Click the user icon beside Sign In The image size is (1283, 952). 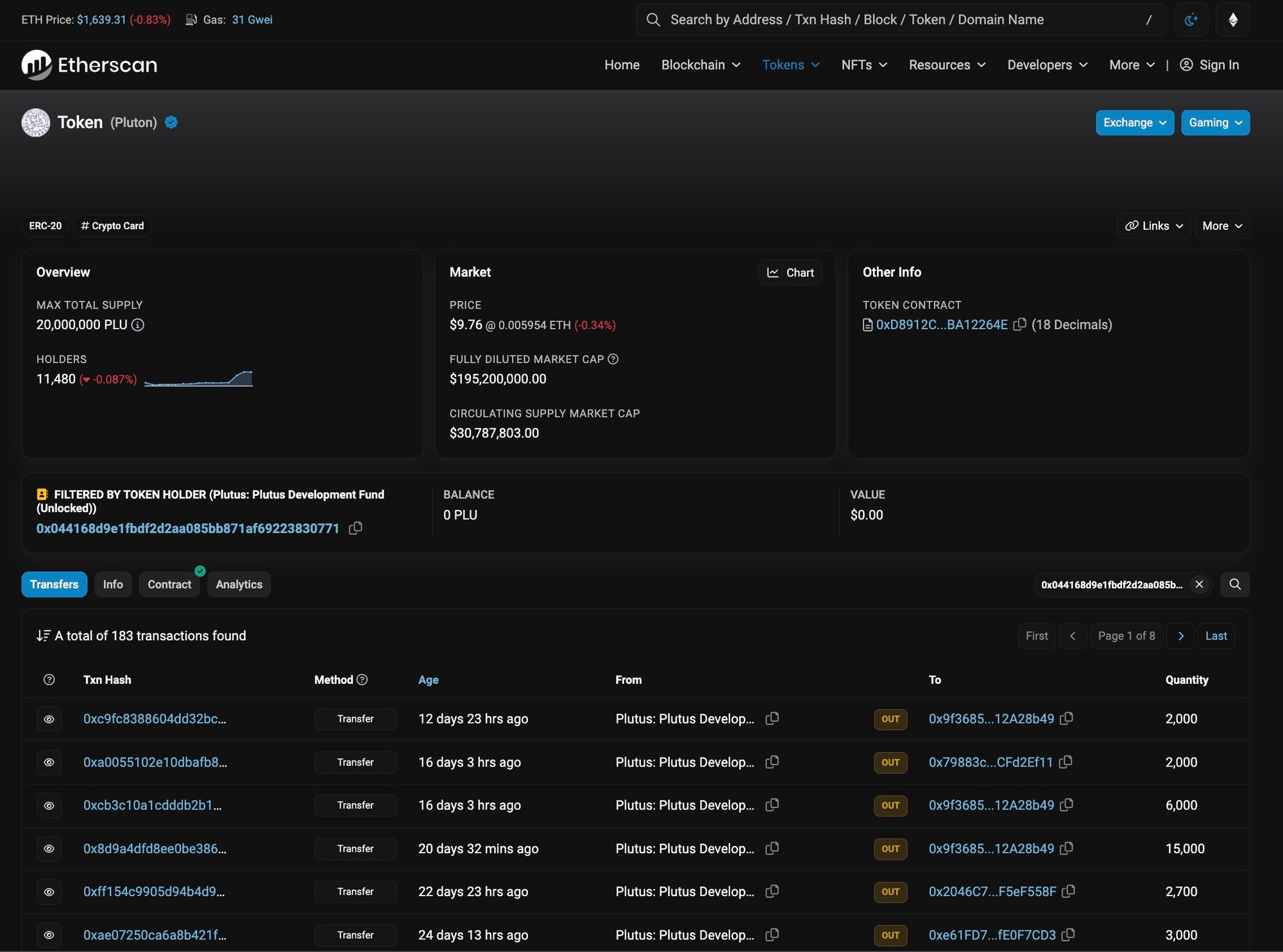1186,65
